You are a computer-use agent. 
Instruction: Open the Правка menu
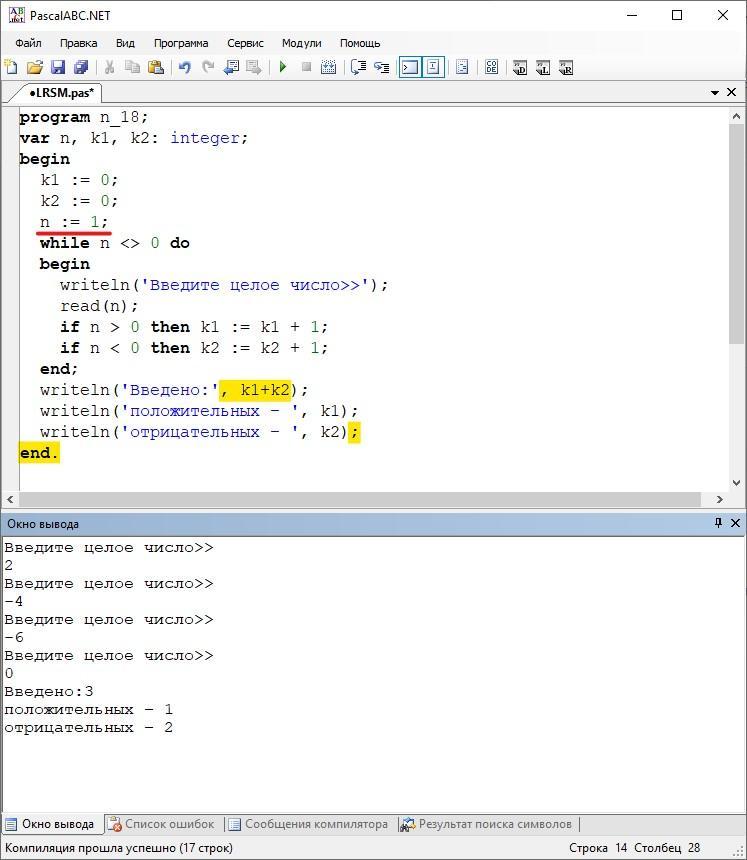pyautogui.click(x=78, y=43)
